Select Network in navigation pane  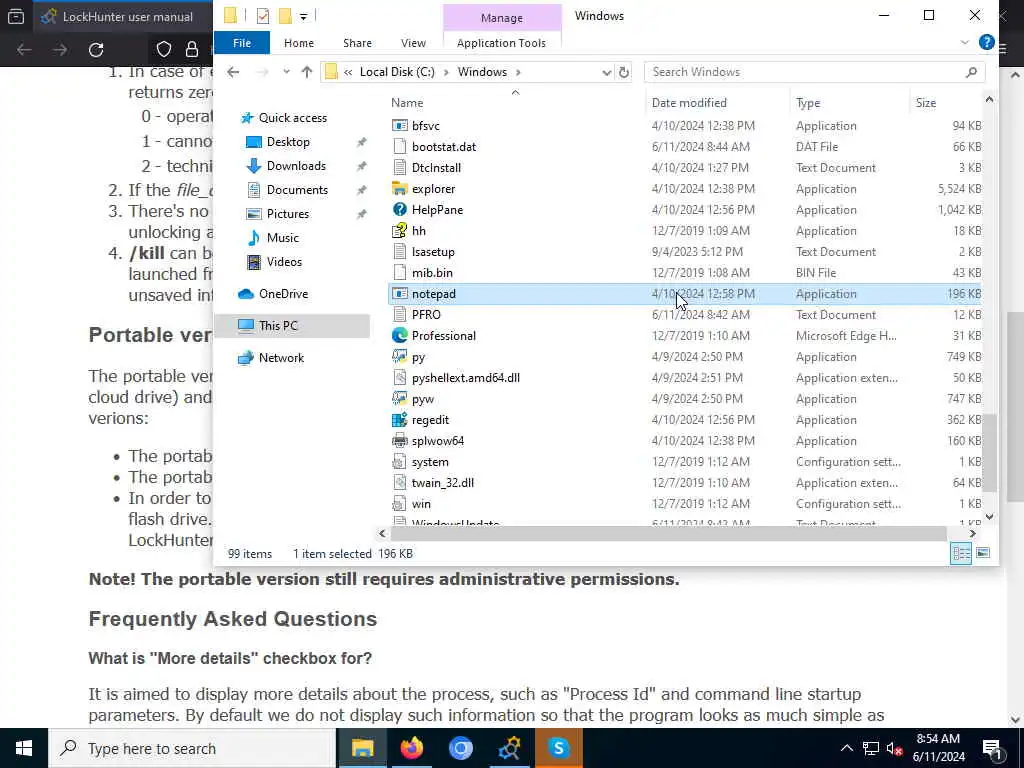pyautogui.click(x=281, y=358)
